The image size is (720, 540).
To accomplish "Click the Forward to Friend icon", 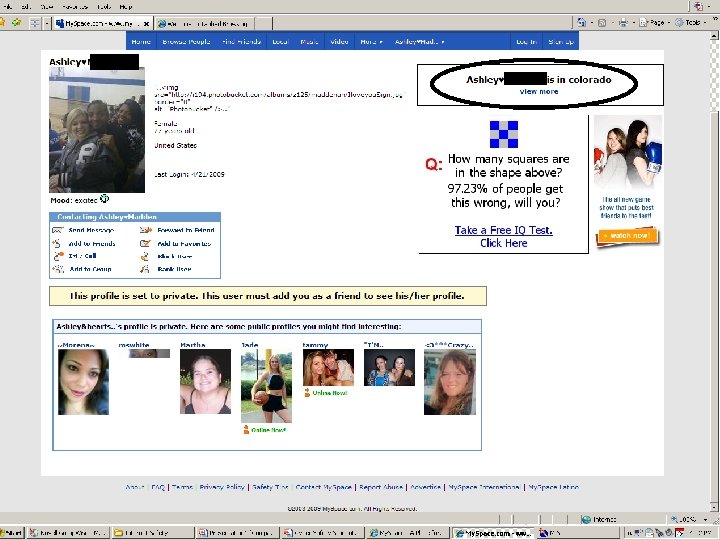I will click(146, 230).
